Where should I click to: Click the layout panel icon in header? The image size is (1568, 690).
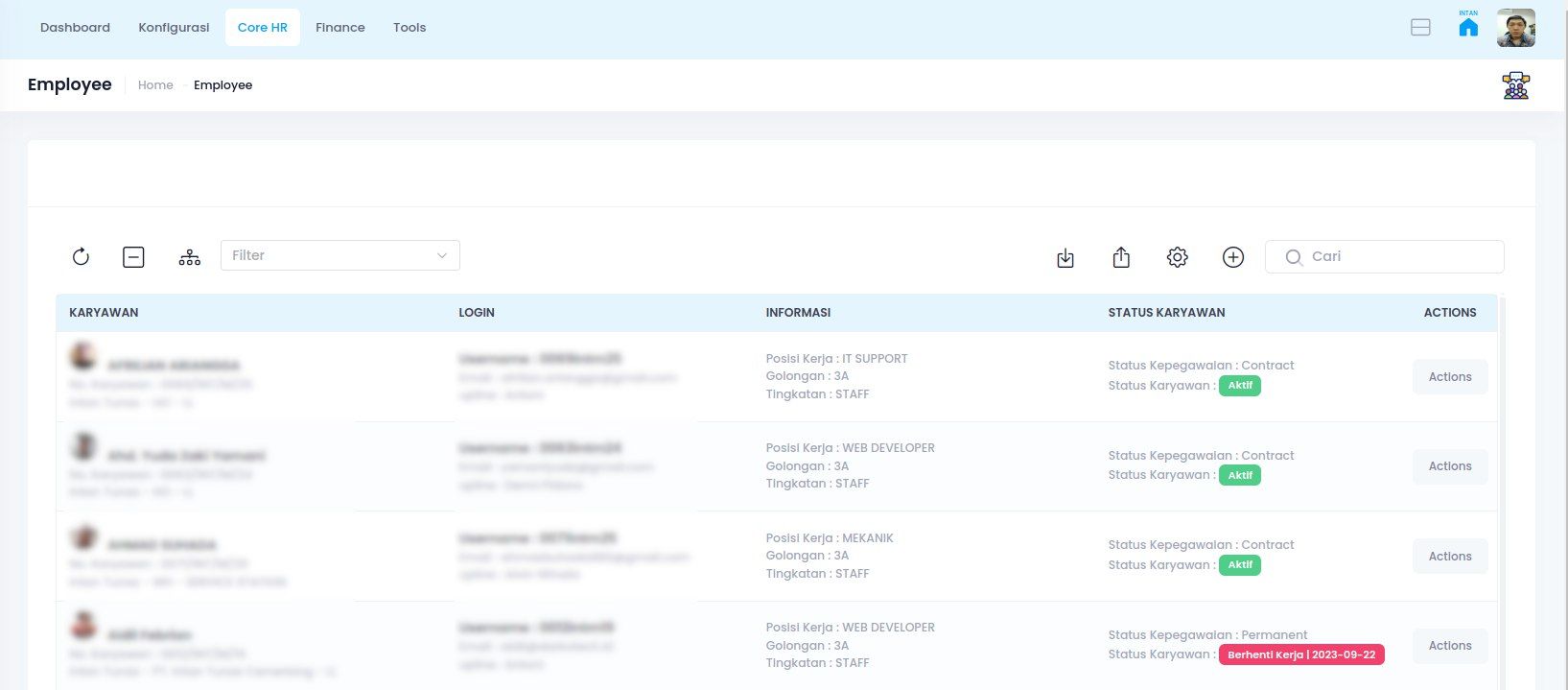click(1420, 28)
